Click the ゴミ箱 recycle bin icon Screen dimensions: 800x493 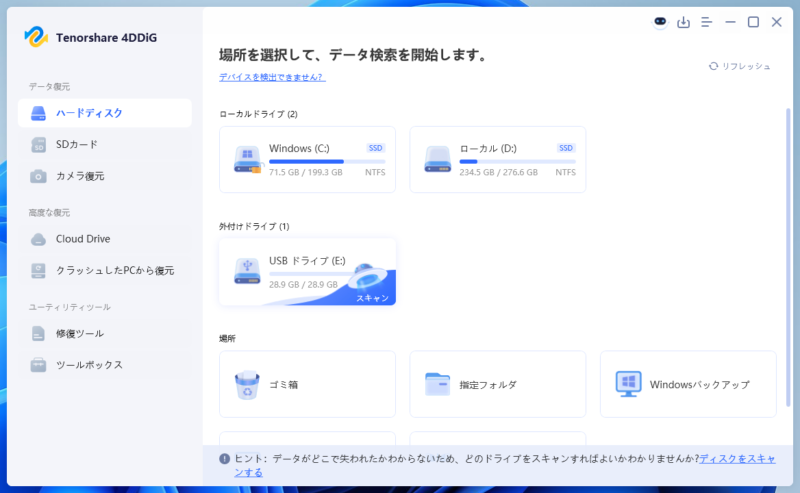[247, 384]
